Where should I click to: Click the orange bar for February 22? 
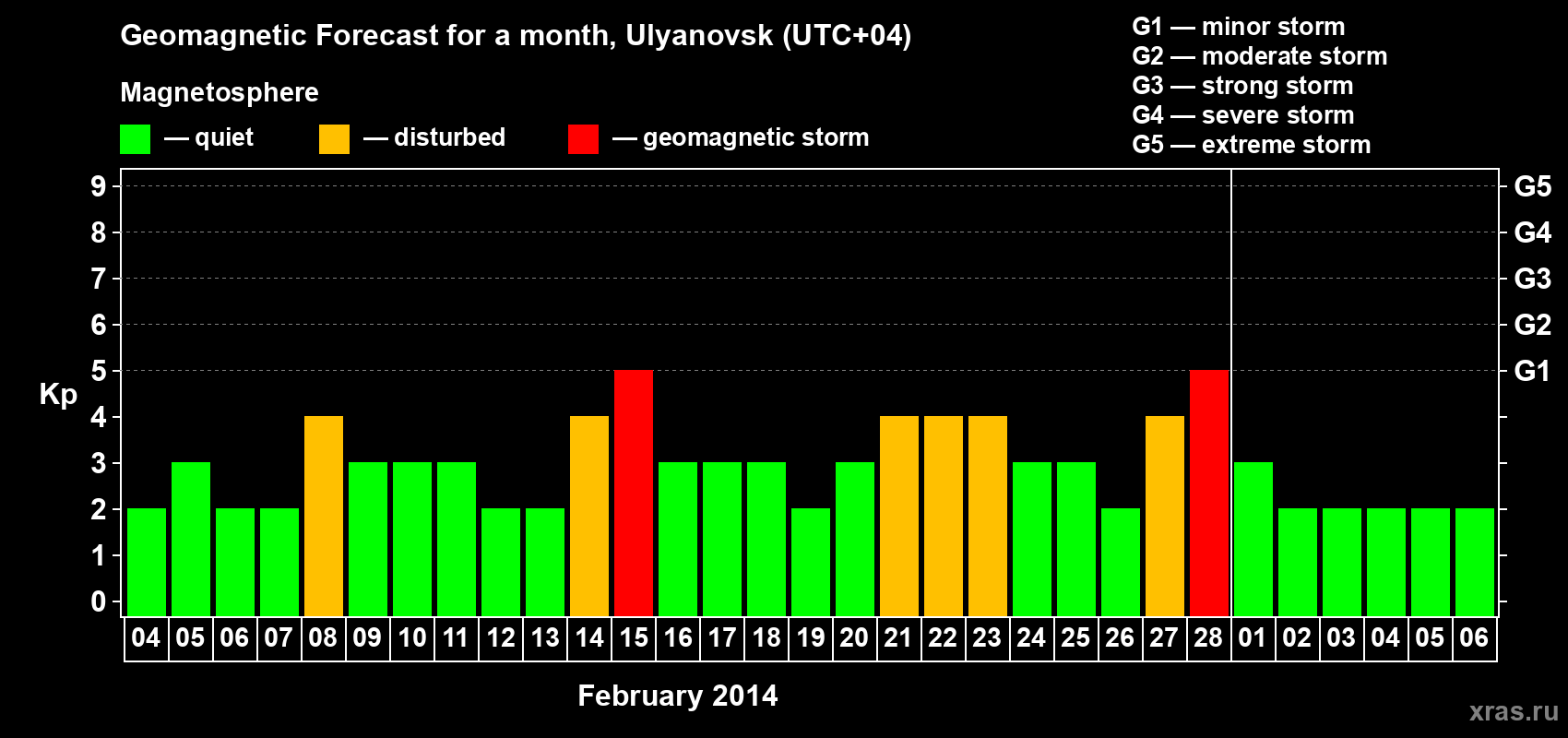[x=944, y=516]
